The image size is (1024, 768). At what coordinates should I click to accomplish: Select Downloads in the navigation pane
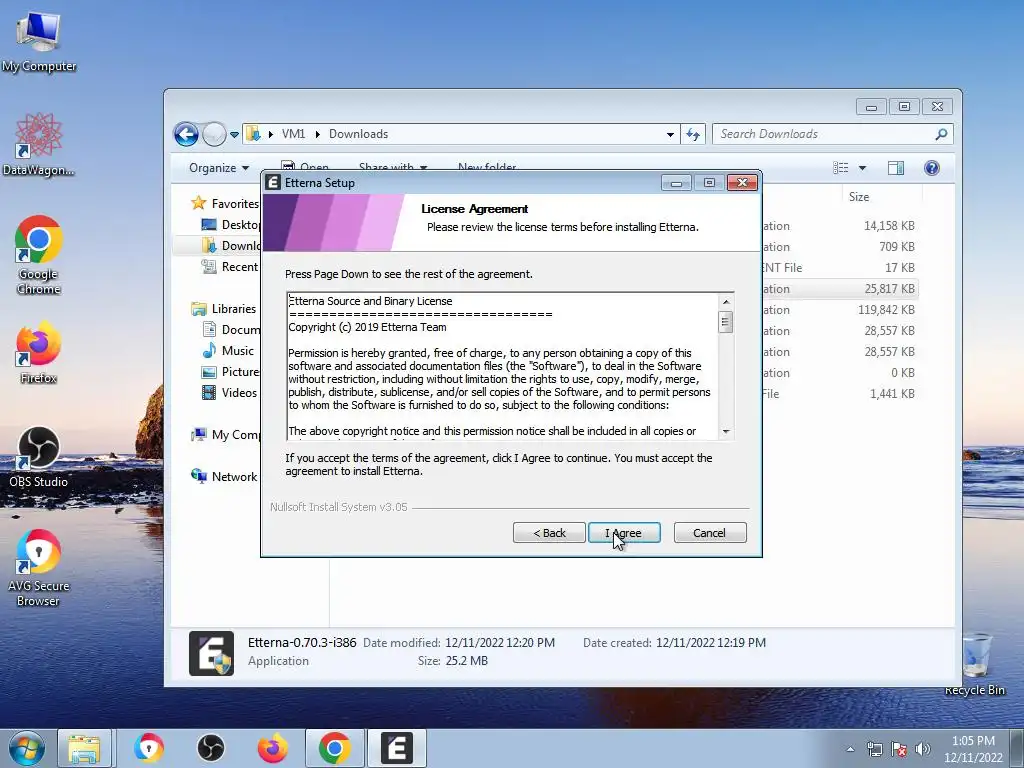tap(231, 246)
